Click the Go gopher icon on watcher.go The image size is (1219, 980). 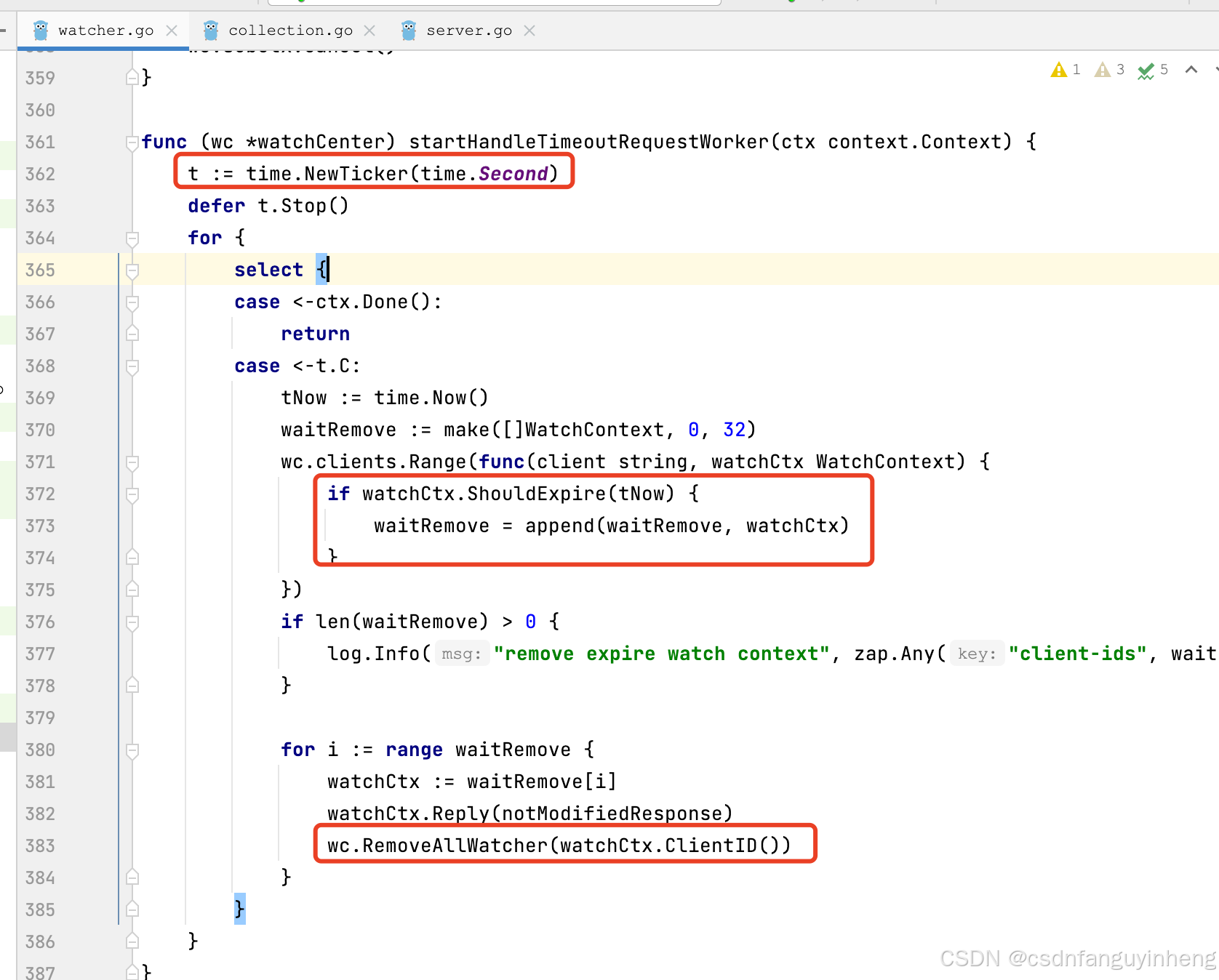coord(41,31)
